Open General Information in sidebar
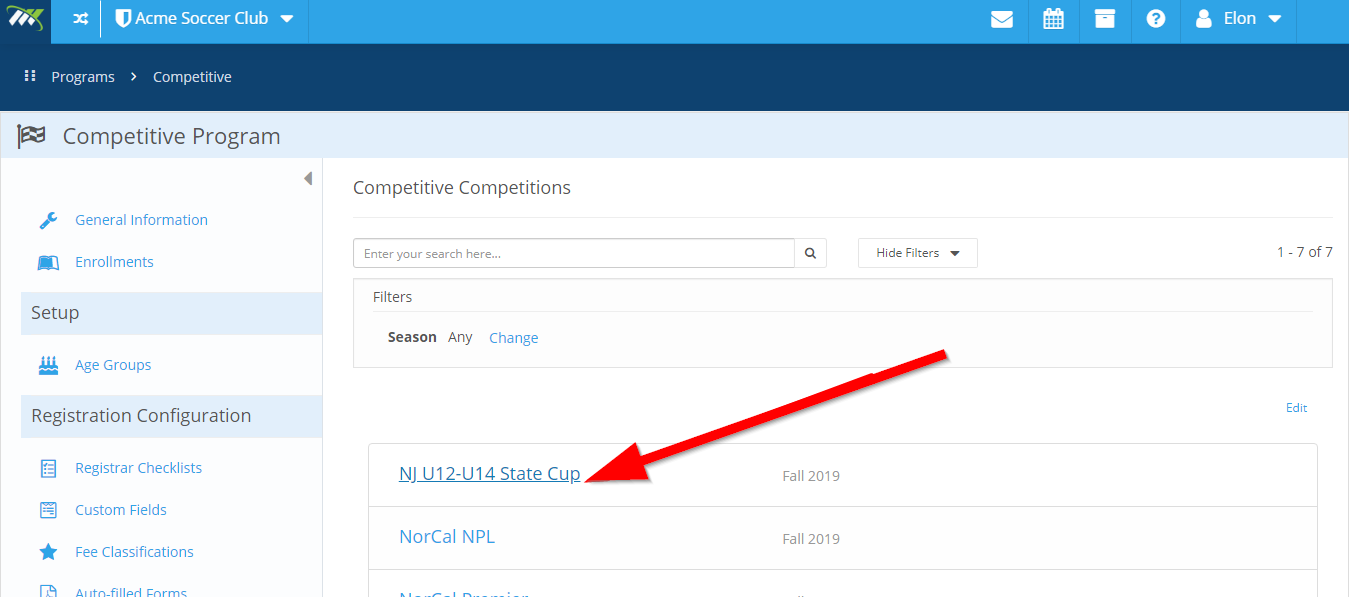 tap(141, 220)
